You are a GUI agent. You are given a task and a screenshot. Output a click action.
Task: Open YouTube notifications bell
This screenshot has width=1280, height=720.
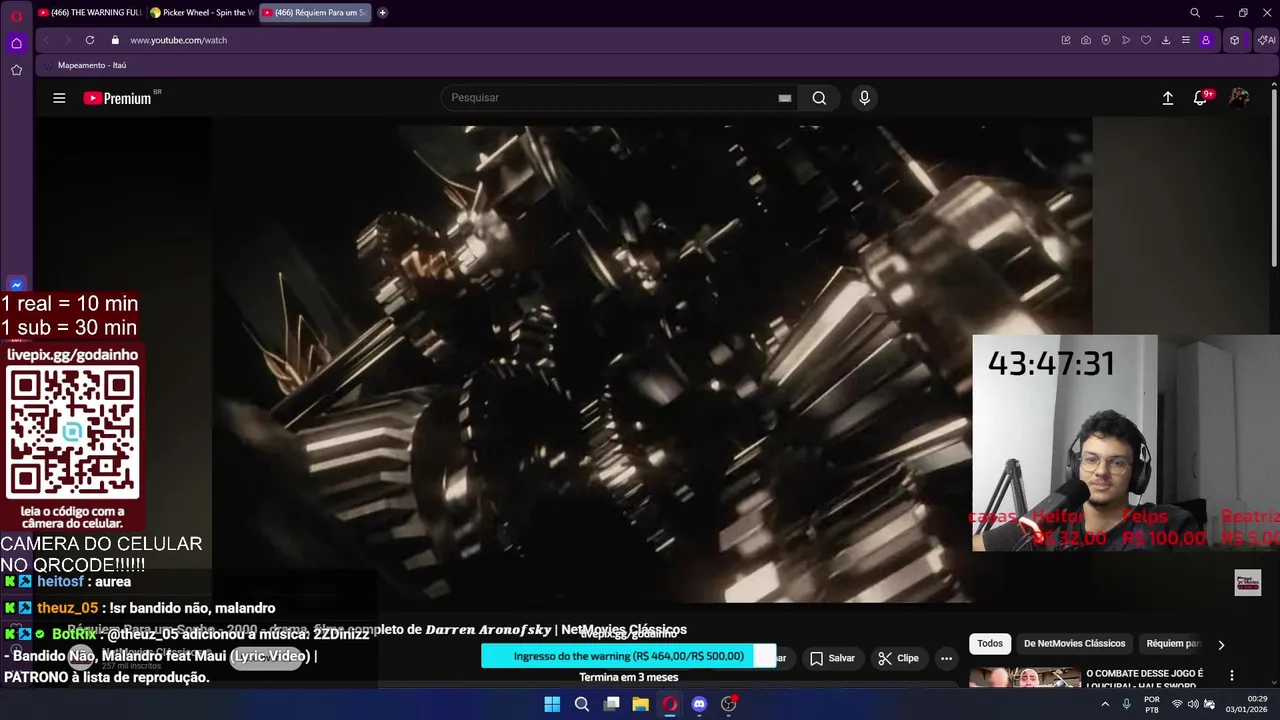coord(1201,98)
